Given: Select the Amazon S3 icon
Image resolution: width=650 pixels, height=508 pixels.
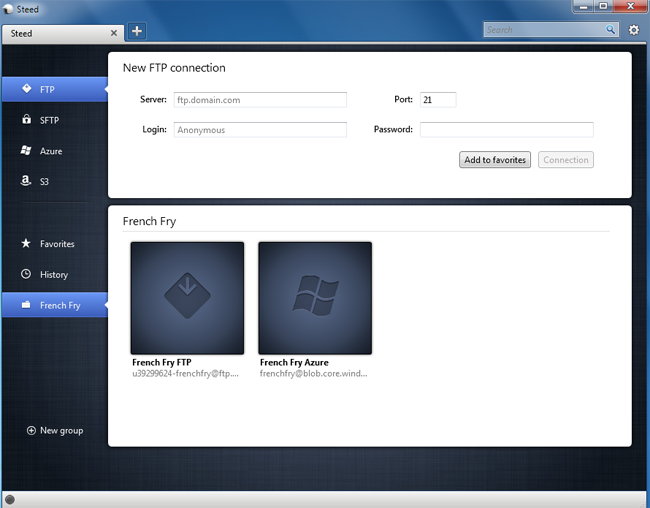Looking at the screenshot, I should (x=26, y=180).
